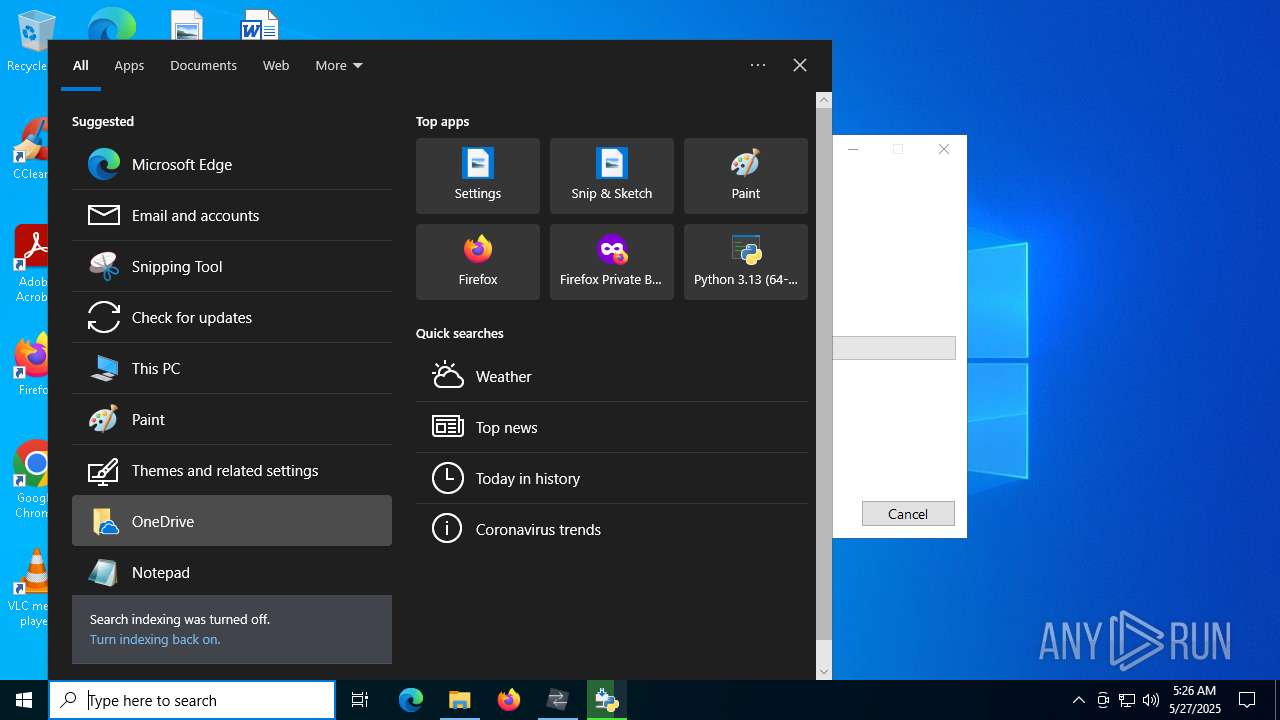Open File Explorer from taskbar
The height and width of the screenshot is (720, 1280).
click(x=460, y=700)
